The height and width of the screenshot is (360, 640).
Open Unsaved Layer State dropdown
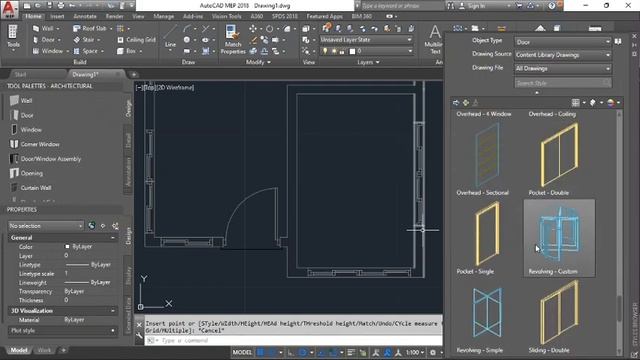coord(366,40)
